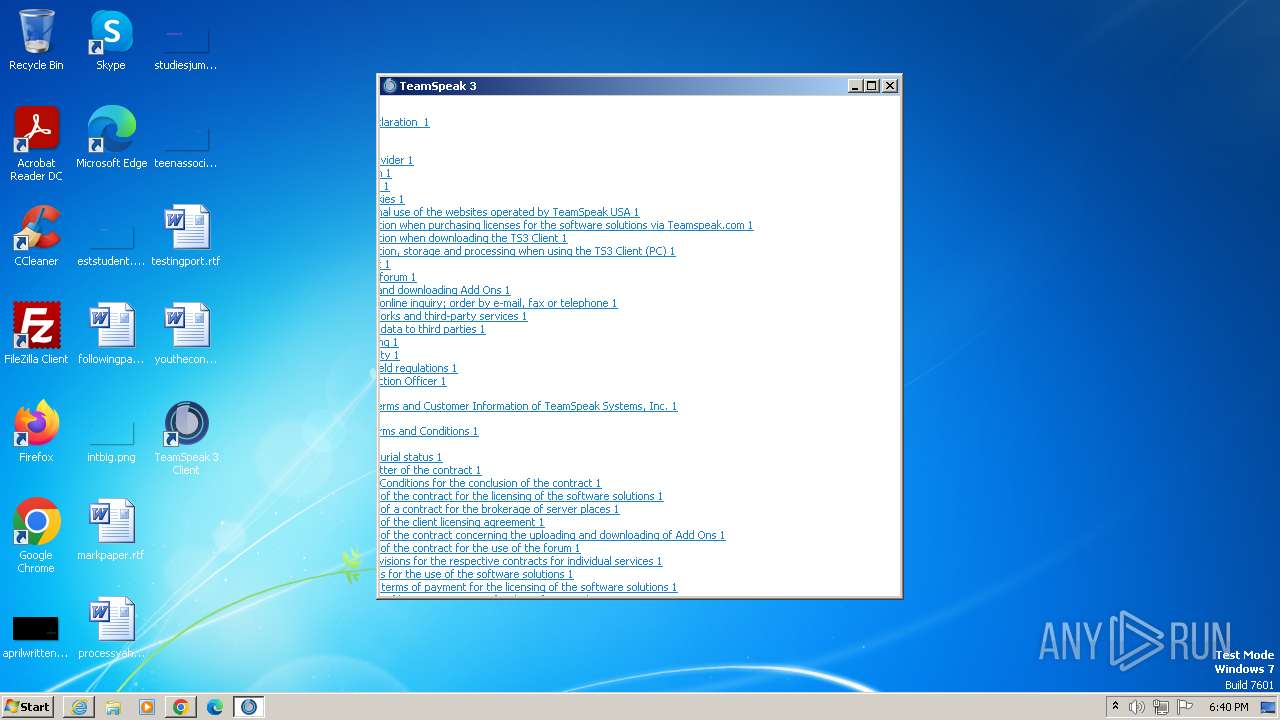
Task: Click the Show desktop button
Action: point(1269,707)
